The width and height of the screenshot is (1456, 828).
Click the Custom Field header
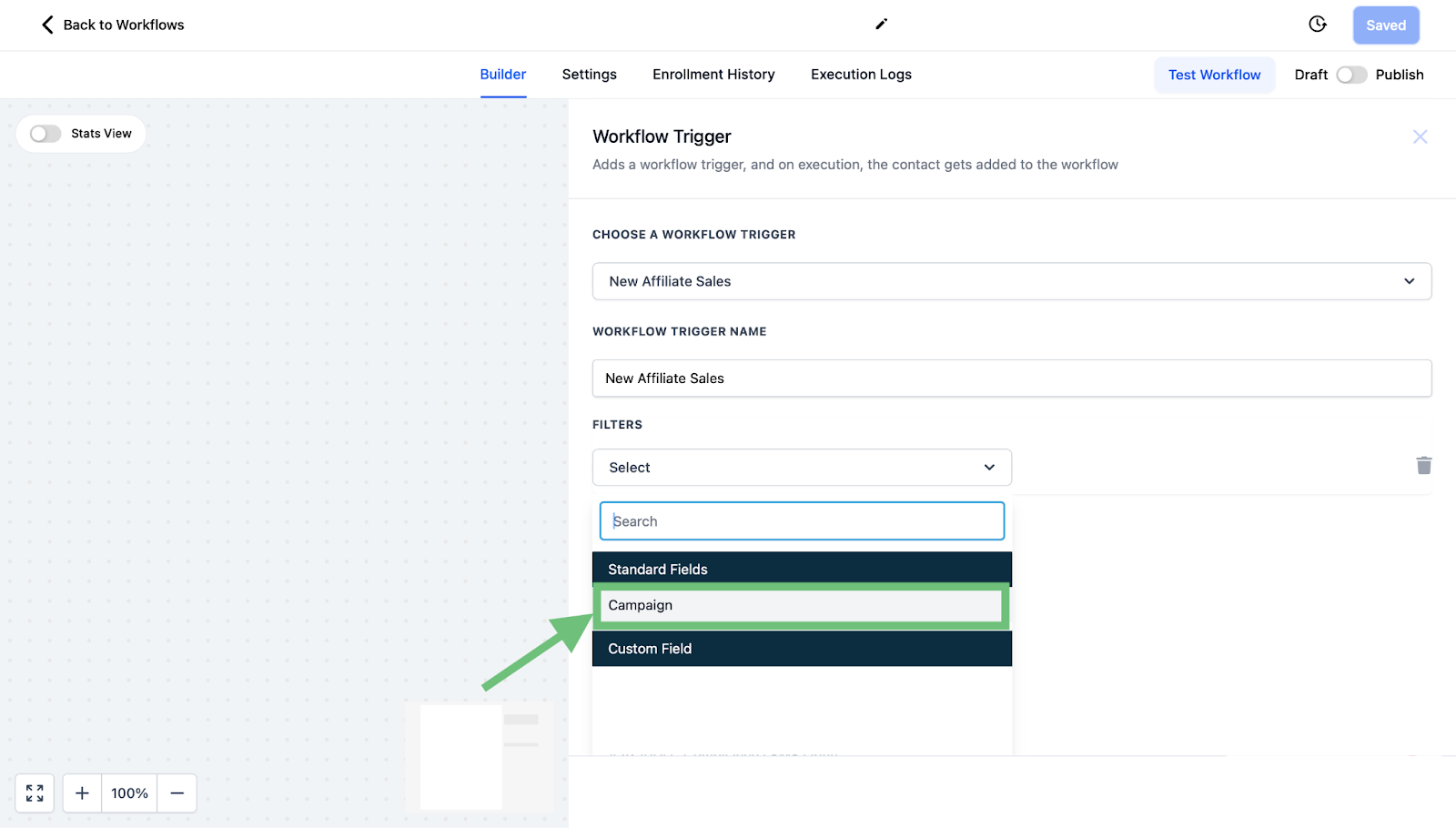tap(802, 649)
